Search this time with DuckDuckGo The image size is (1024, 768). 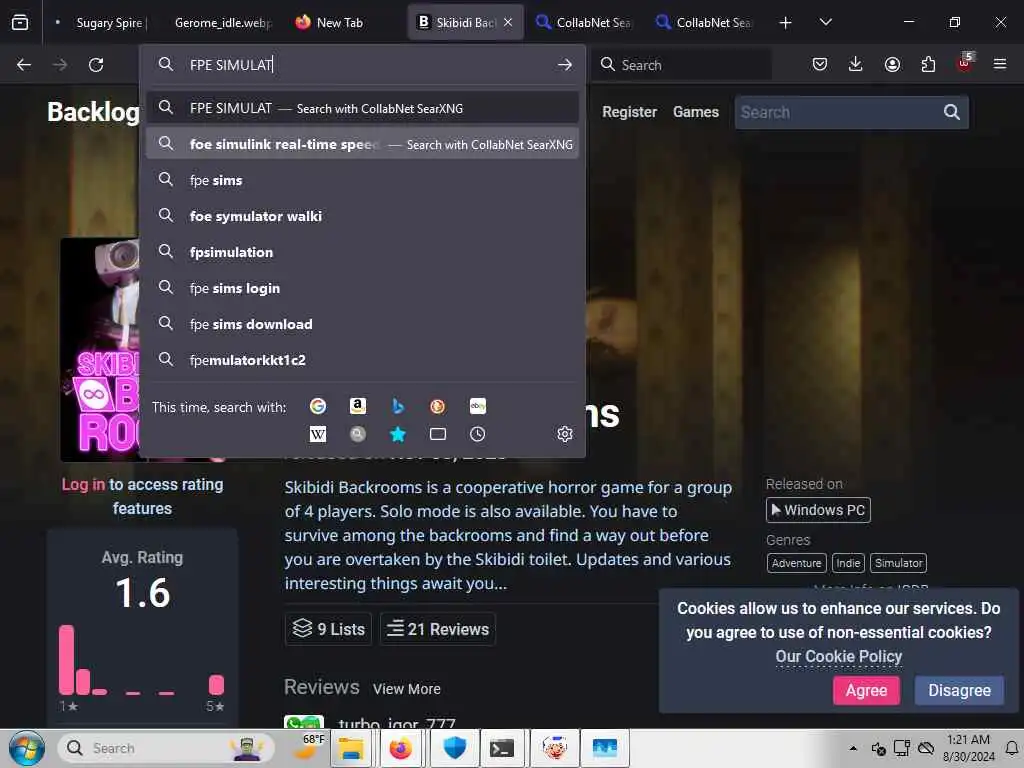pyautogui.click(x=438, y=406)
